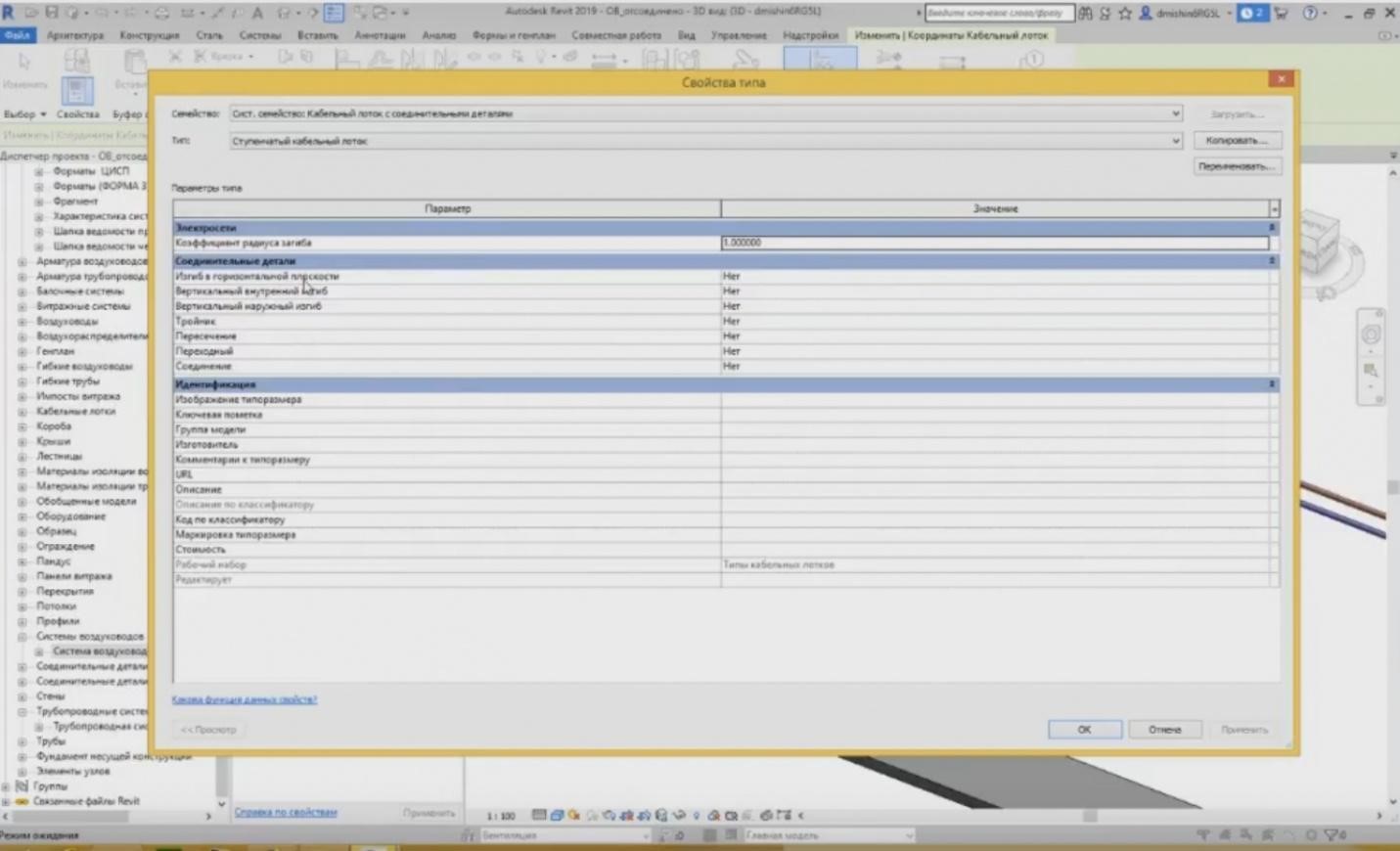This screenshot has width=1400, height=851.
Task: Open the Файл menu tab
Action: 18,35
